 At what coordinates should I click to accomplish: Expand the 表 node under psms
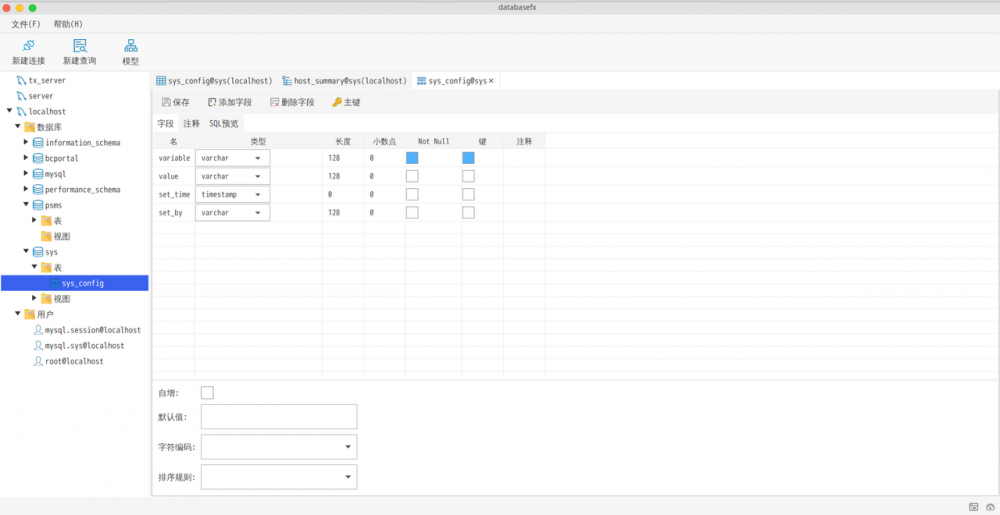tap(34, 221)
